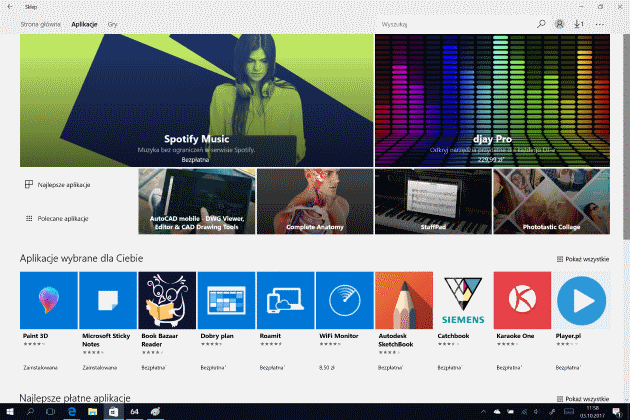The height and width of the screenshot is (420, 630).
Task: Open the more options ellipsis menu
Action: pyautogui.click(x=600, y=25)
